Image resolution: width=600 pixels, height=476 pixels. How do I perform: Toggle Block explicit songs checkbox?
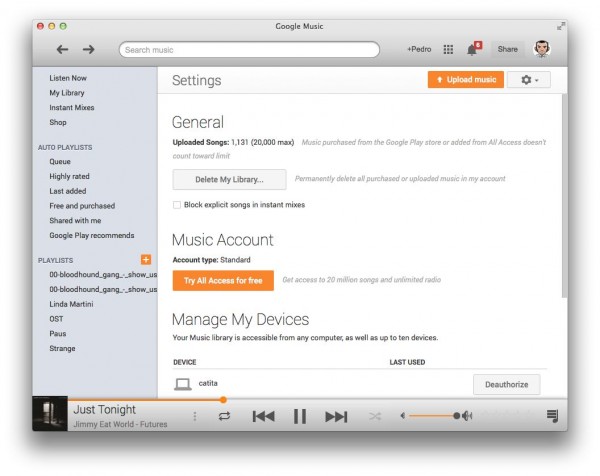[x=177, y=205]
